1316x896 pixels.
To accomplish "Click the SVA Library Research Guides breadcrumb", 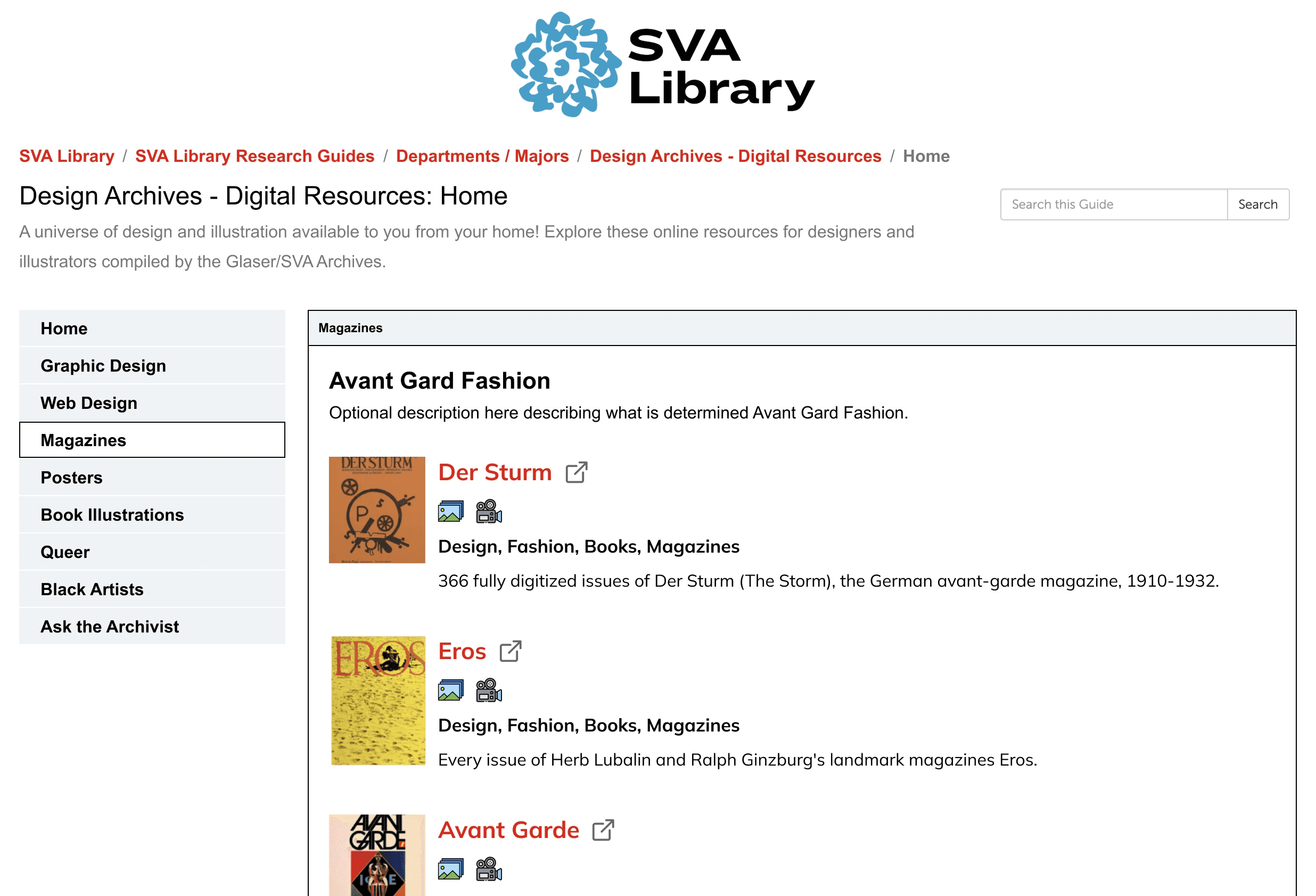I will click(254, 156).
